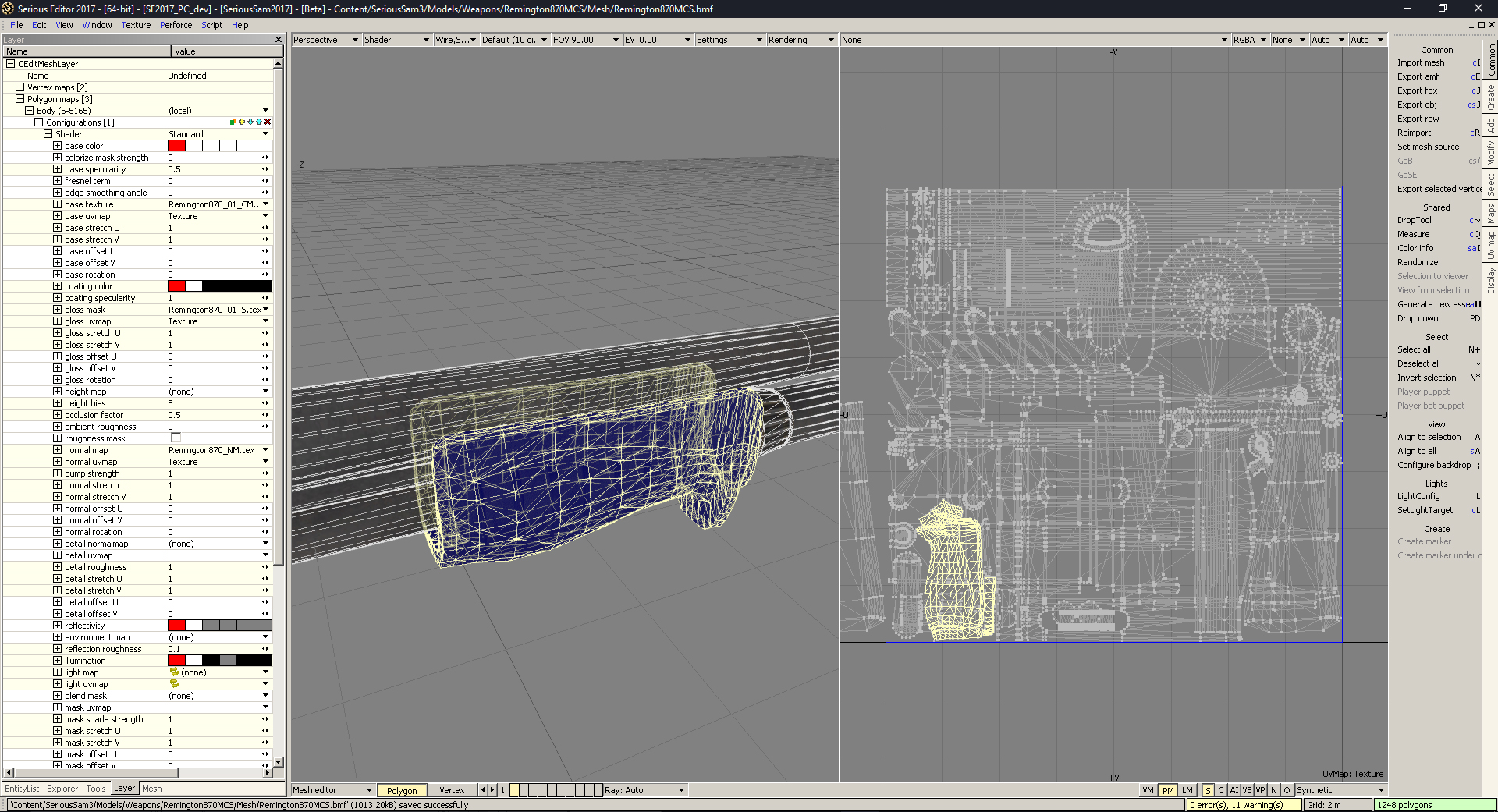Click the red delete configuration X icon

pos(268,122)
